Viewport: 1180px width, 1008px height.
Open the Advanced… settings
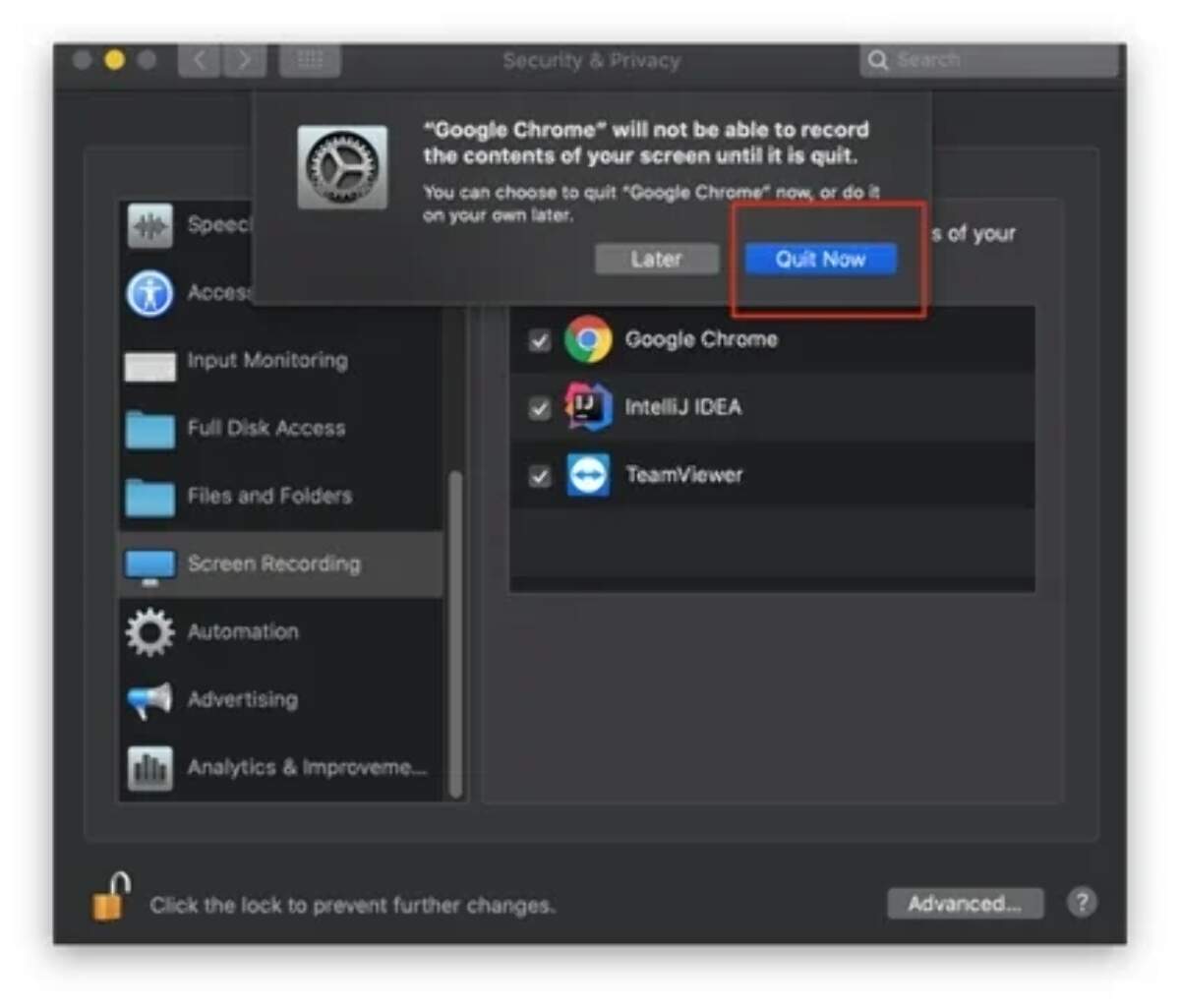[964, 904]
